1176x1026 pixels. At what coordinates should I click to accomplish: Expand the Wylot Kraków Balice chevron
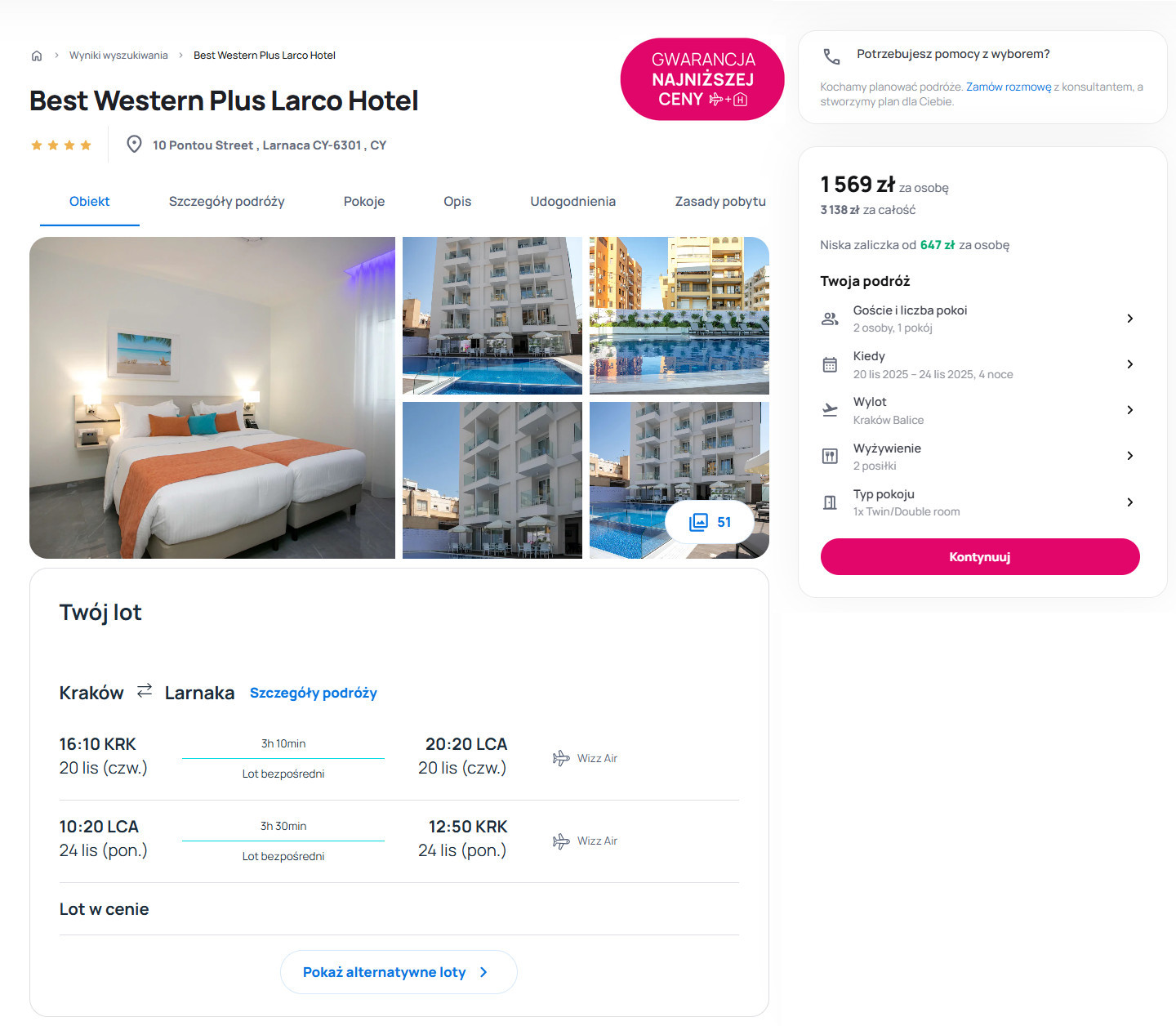(1130, 410)
